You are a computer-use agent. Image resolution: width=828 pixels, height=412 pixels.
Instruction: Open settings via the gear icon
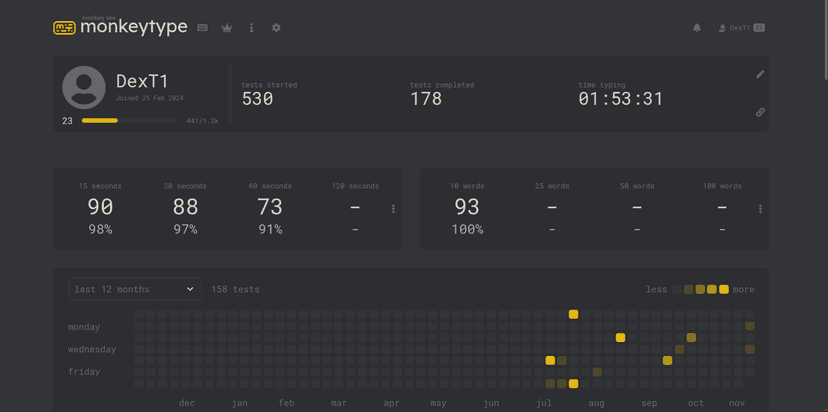[276, 28]
